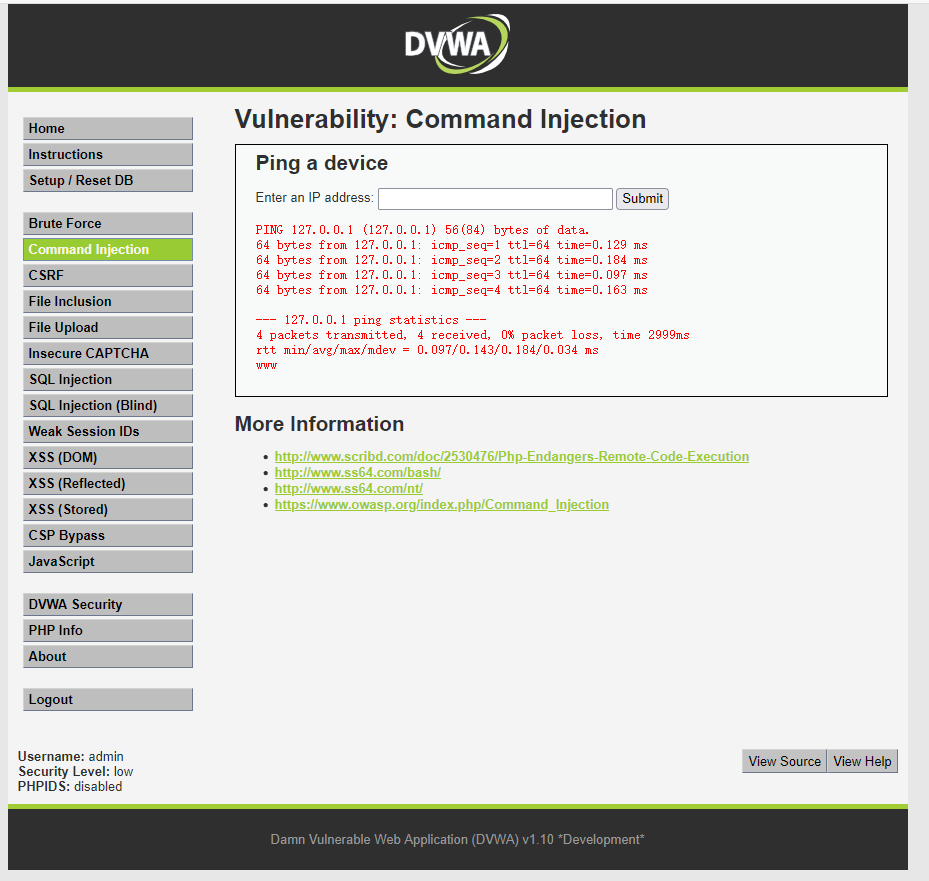Open Setup / Reset DB page
The image size is (929, 881).
pyautogui.click(x=107, y=181)
